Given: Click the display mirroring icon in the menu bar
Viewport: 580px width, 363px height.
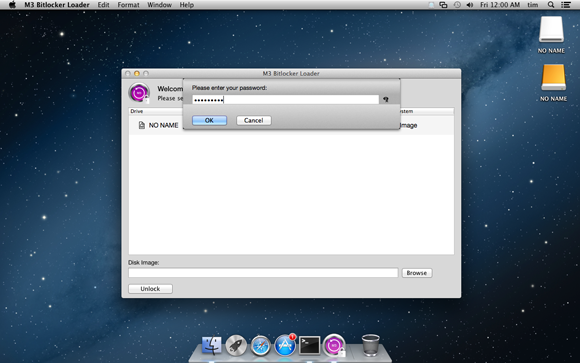Looking at the screenshot, I should point(443,5).
